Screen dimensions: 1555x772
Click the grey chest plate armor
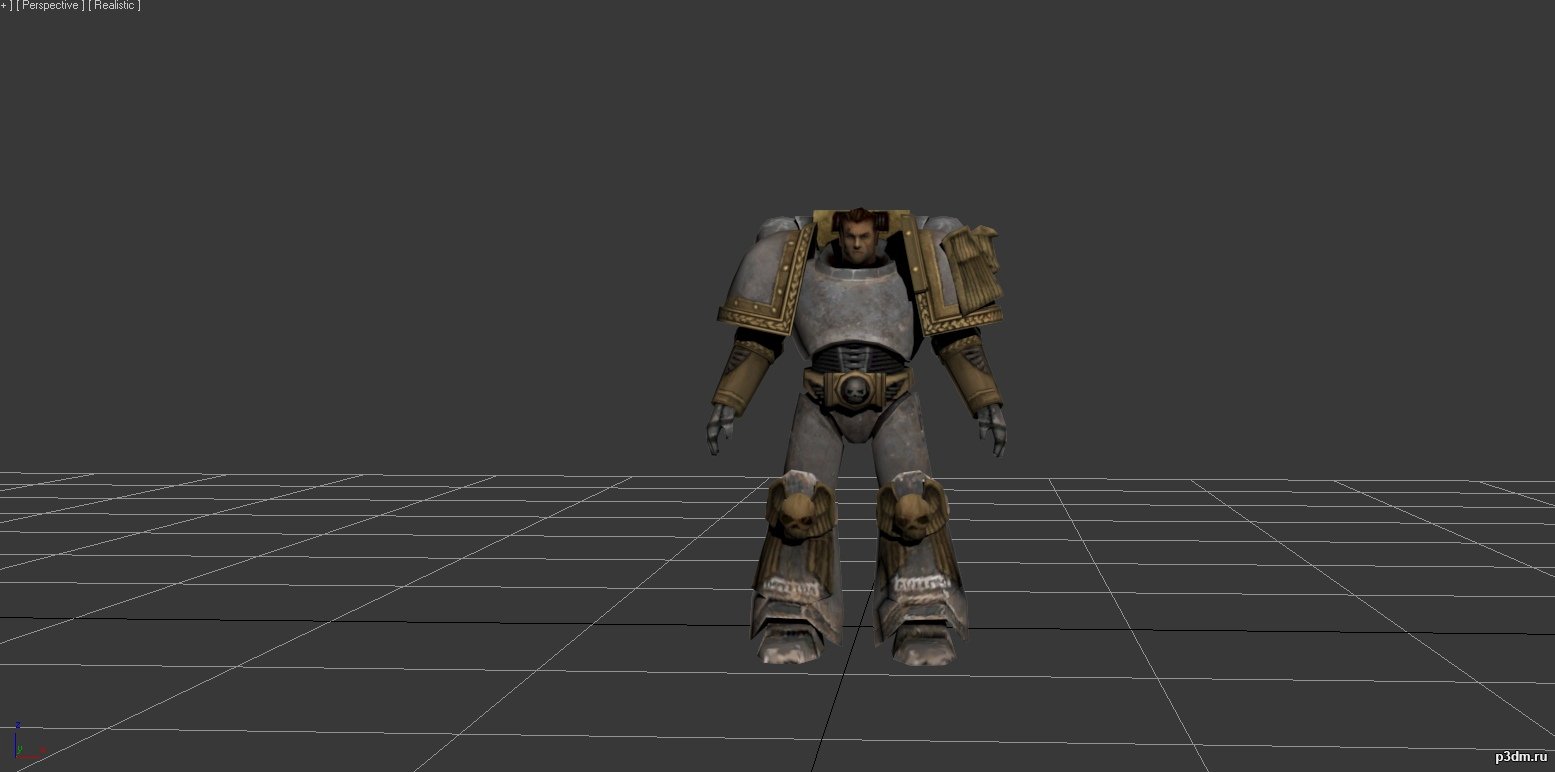click(x=858, y=300)
